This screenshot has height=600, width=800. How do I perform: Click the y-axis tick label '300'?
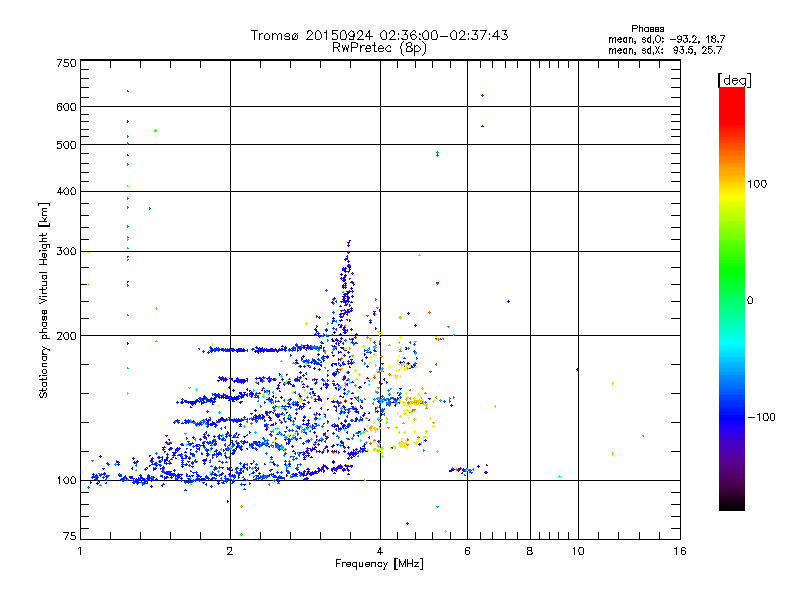point(66,252)
